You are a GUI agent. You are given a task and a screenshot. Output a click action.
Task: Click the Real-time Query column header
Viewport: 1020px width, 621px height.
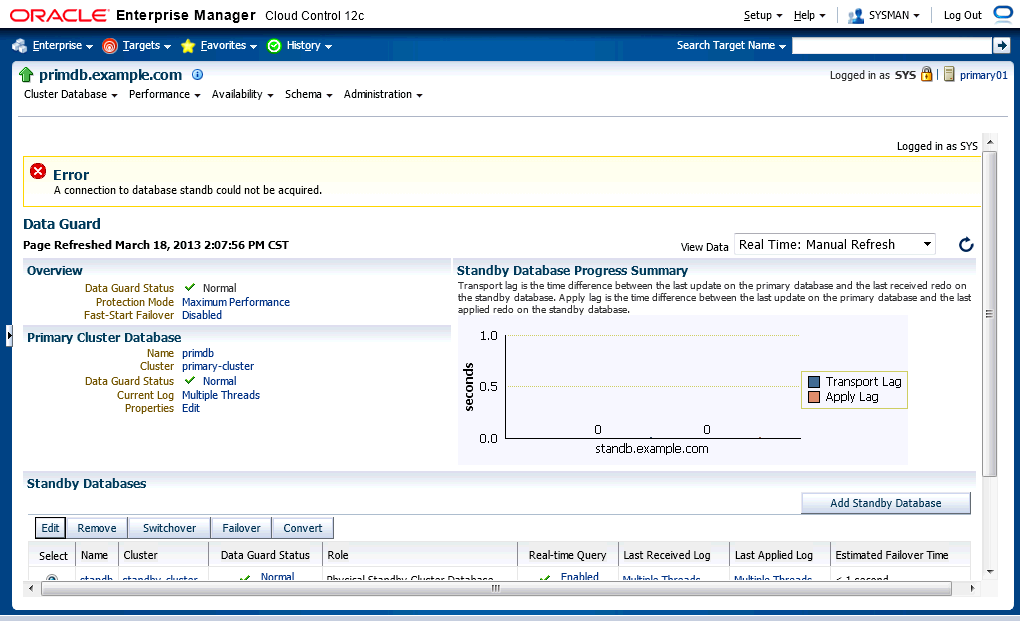(567, 555)
